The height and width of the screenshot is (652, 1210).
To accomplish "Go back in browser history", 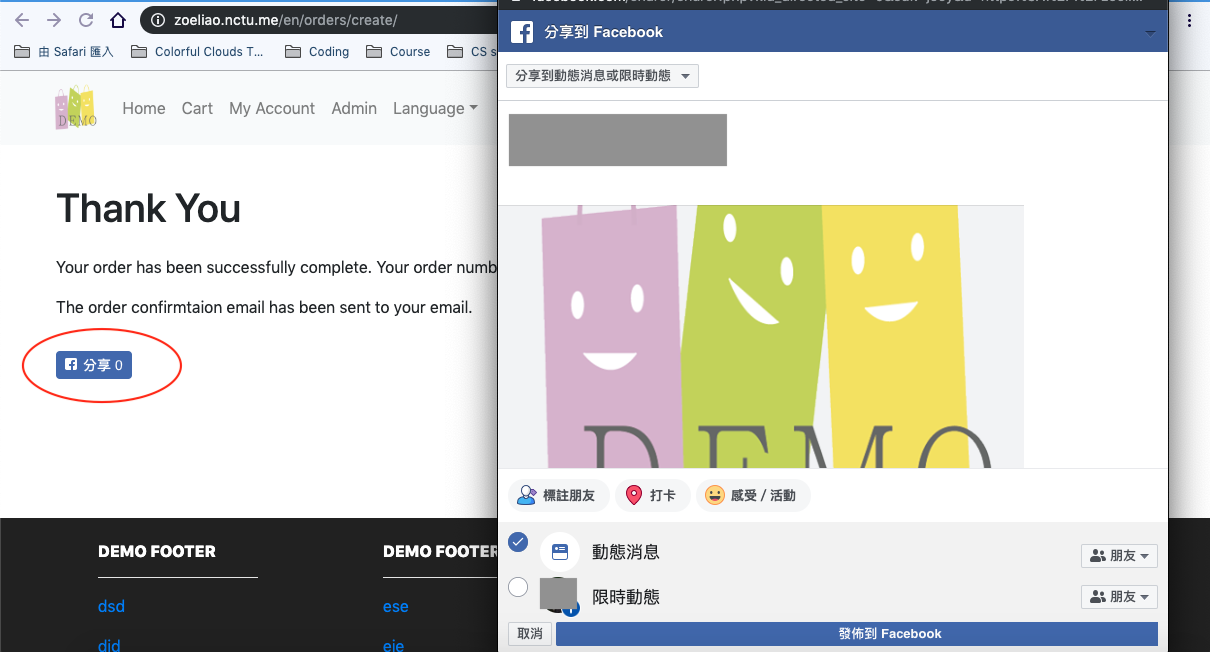I will click(22, 20).
